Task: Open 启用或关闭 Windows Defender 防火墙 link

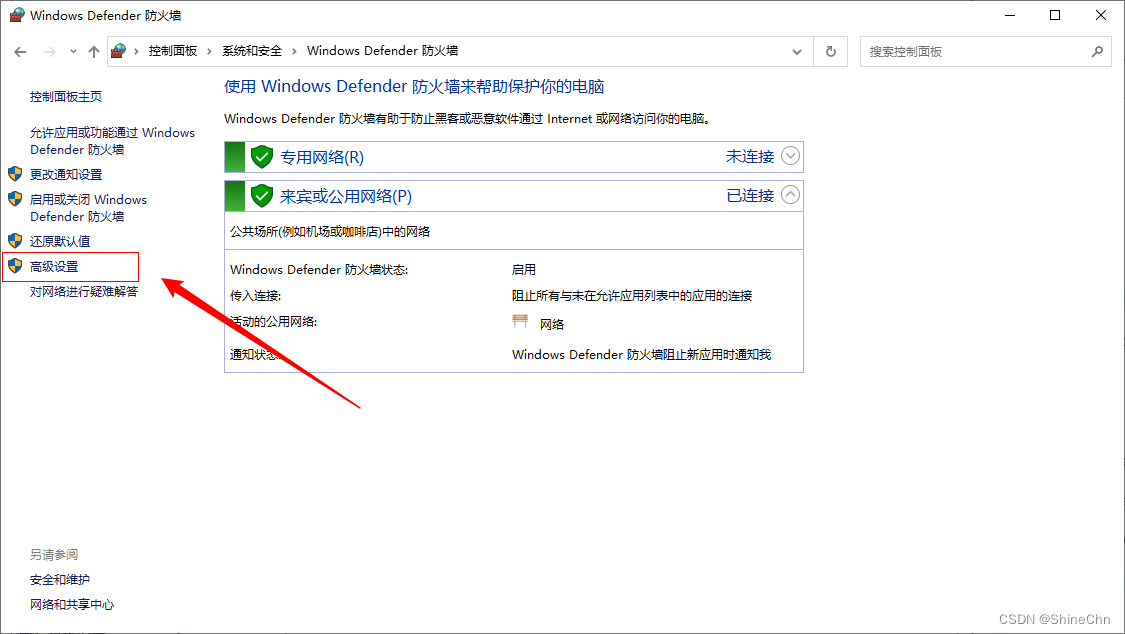Action: [x=88, y=208]
